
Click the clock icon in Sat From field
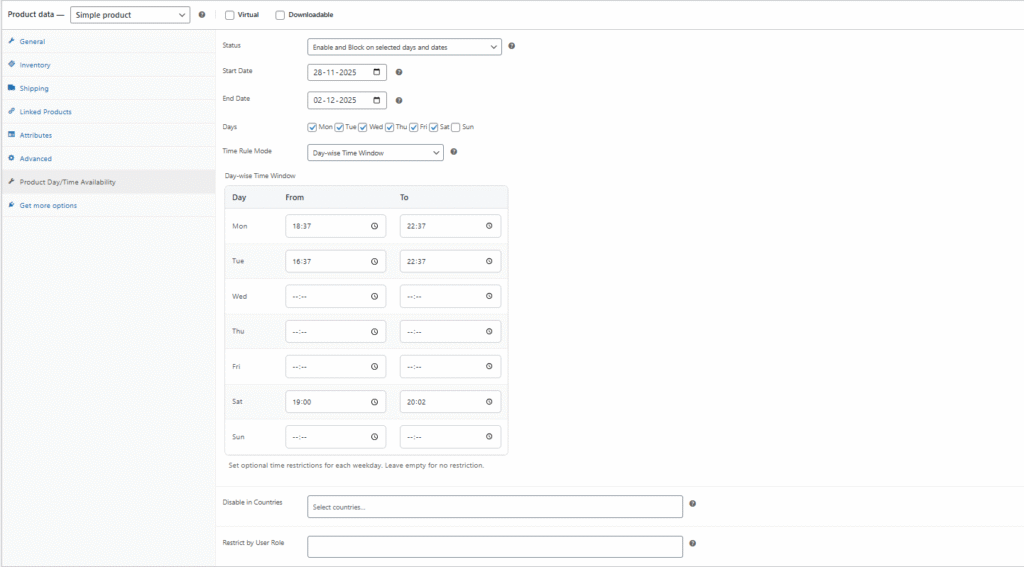tap(374, 402)
